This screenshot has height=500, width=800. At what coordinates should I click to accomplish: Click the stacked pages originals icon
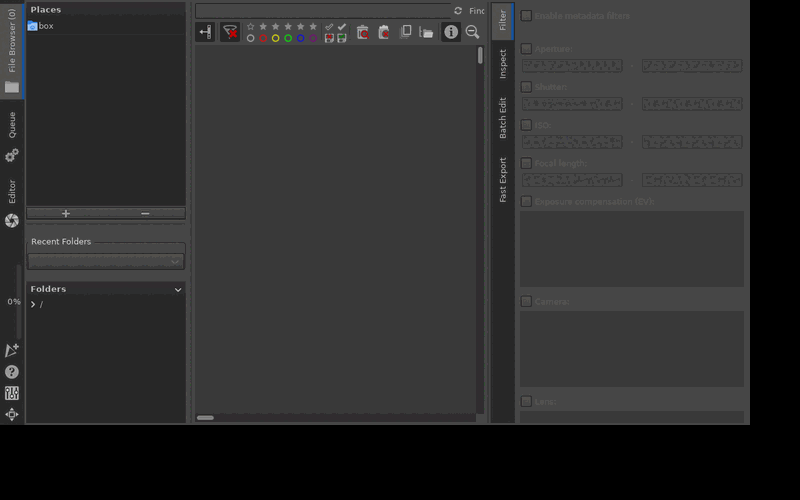coord(406,32)
